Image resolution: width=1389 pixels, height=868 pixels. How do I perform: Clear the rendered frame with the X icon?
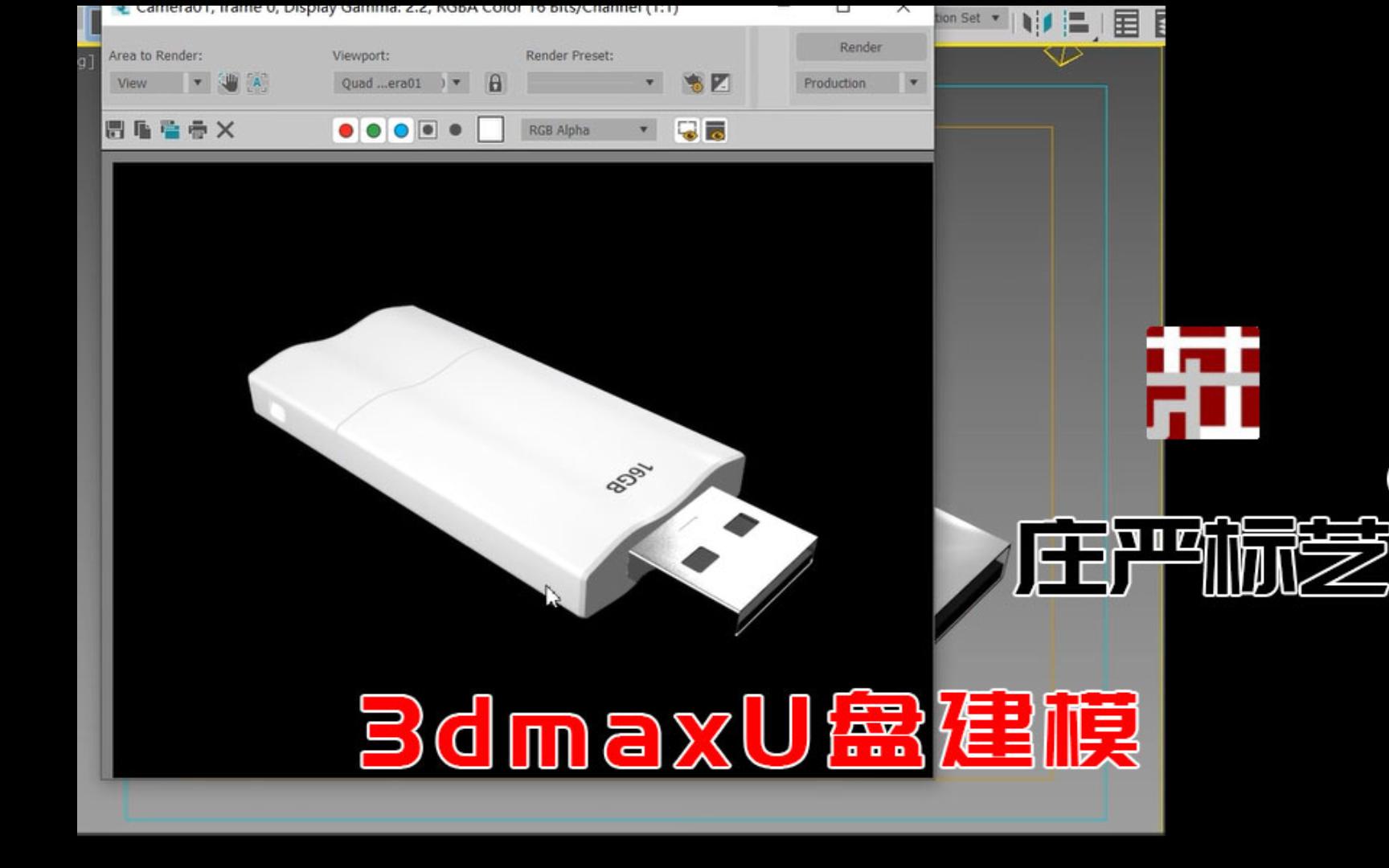[226, 130]
